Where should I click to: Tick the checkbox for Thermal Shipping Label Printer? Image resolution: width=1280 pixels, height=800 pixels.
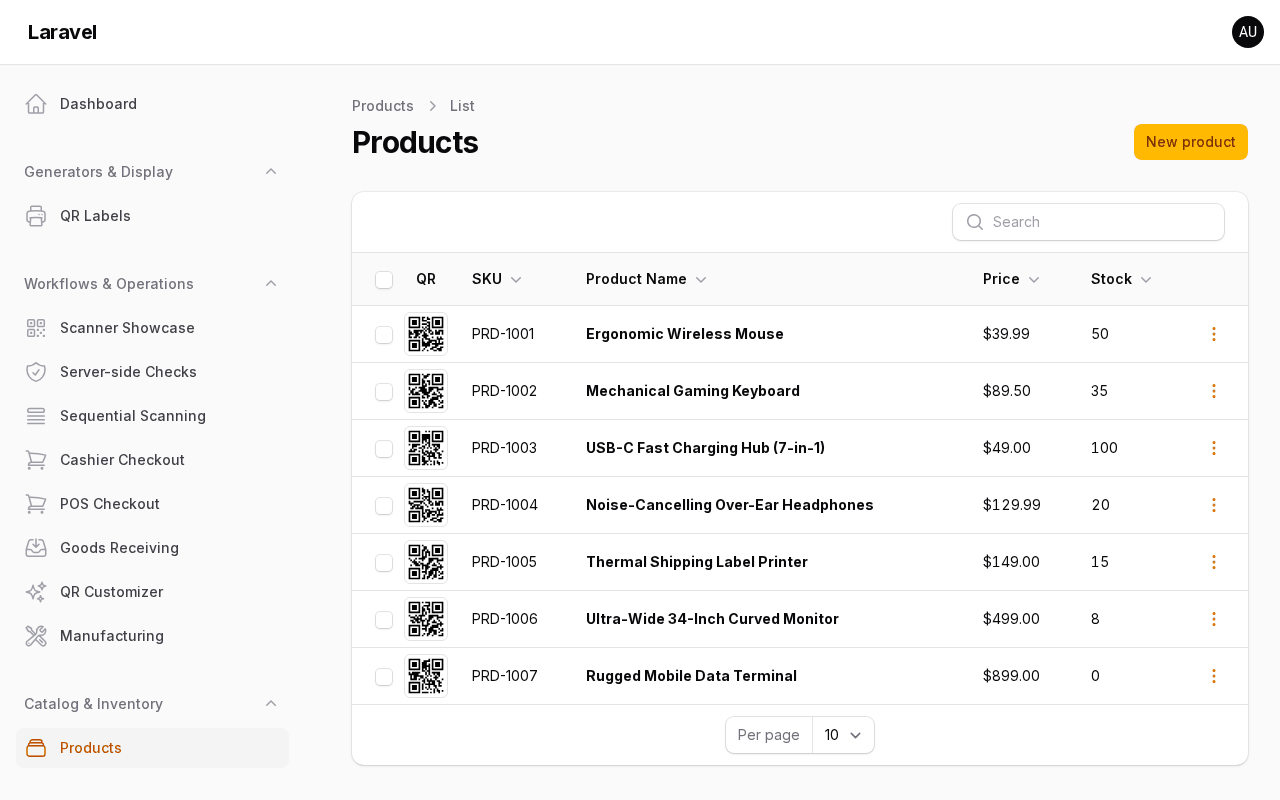(x=384, y=563)
